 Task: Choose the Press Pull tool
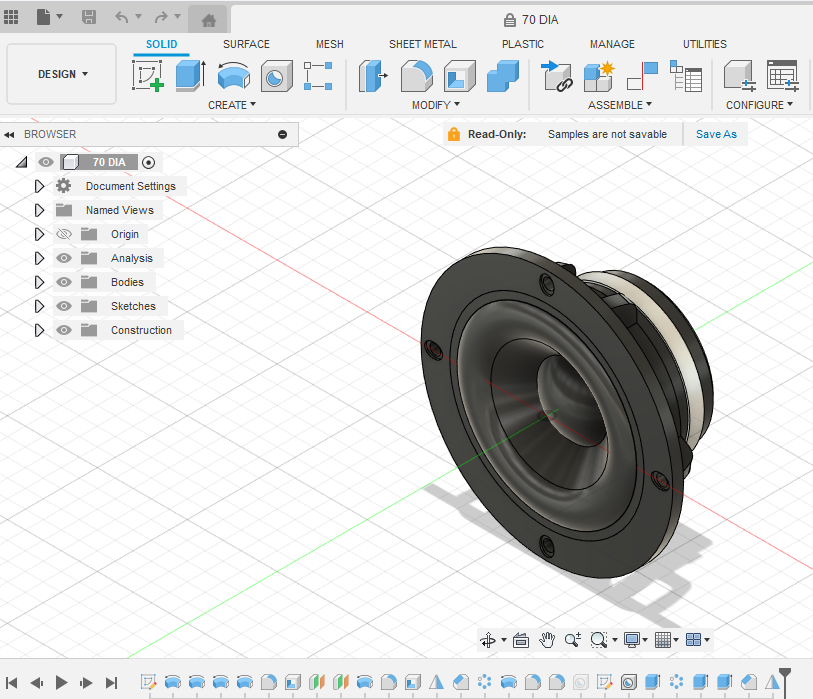373,76
